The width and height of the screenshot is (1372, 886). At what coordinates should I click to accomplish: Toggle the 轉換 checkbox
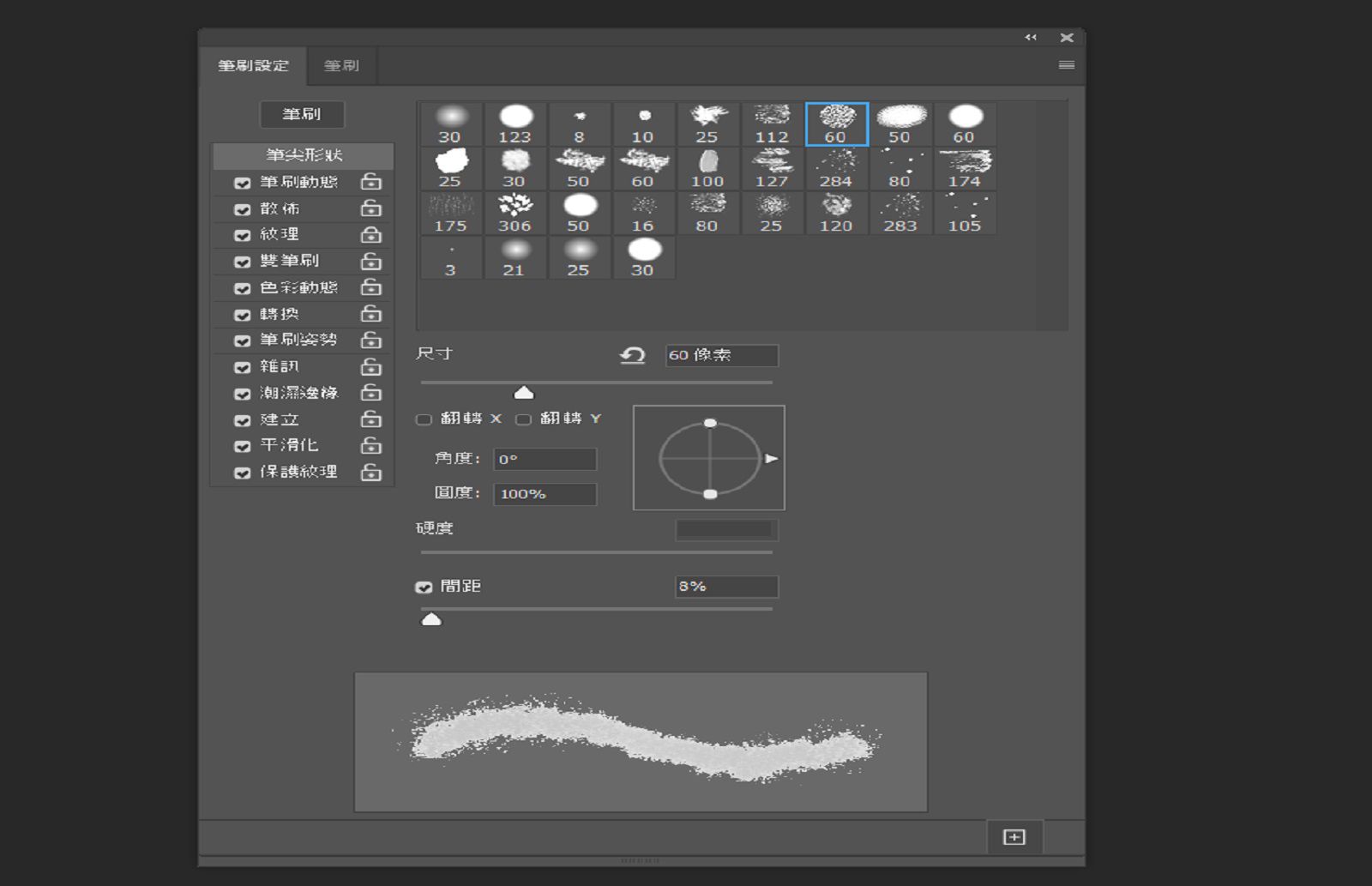pyautogui.click(x=243, y=315)
